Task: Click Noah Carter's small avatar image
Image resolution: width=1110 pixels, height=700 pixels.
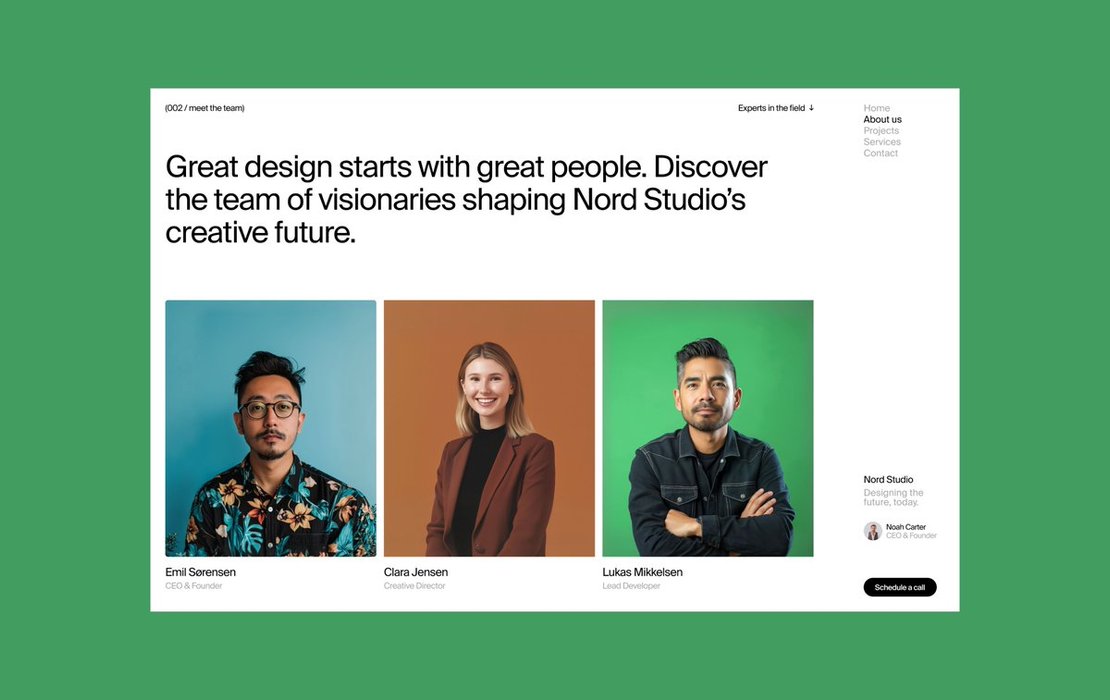Action: pyautogui.click(x=873, y=531)
